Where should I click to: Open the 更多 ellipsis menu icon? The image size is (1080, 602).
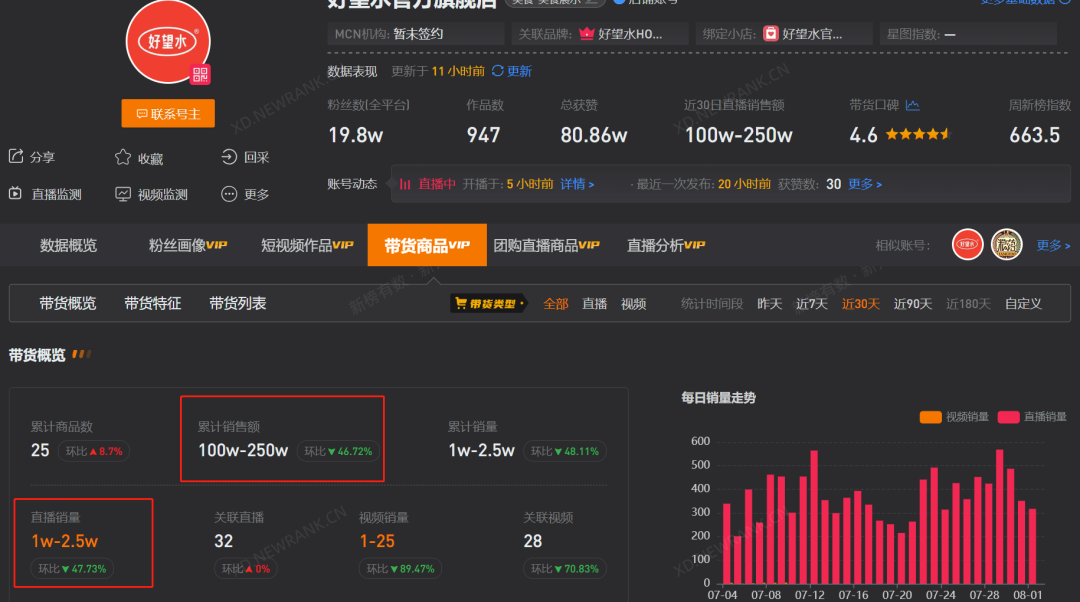(229, 194)
